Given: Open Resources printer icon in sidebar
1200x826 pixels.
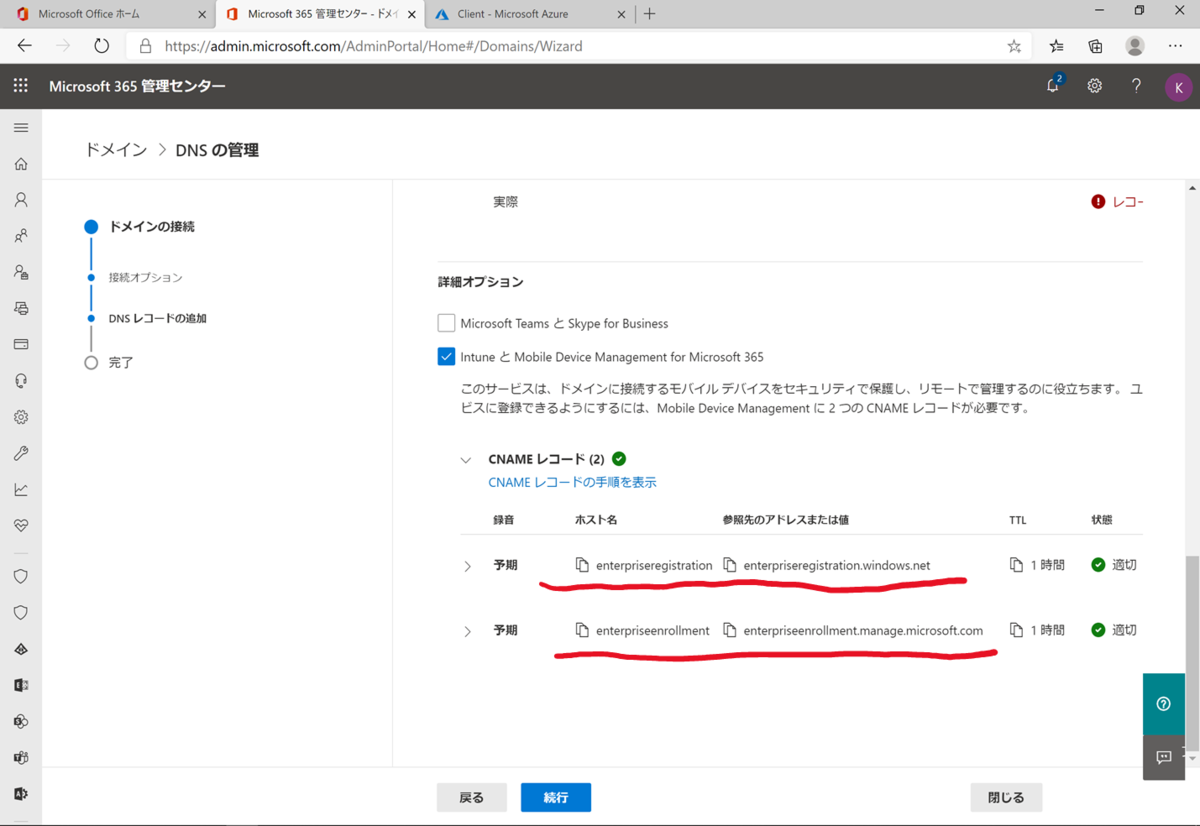Looking at the screenshot, I should coord(21,308).
